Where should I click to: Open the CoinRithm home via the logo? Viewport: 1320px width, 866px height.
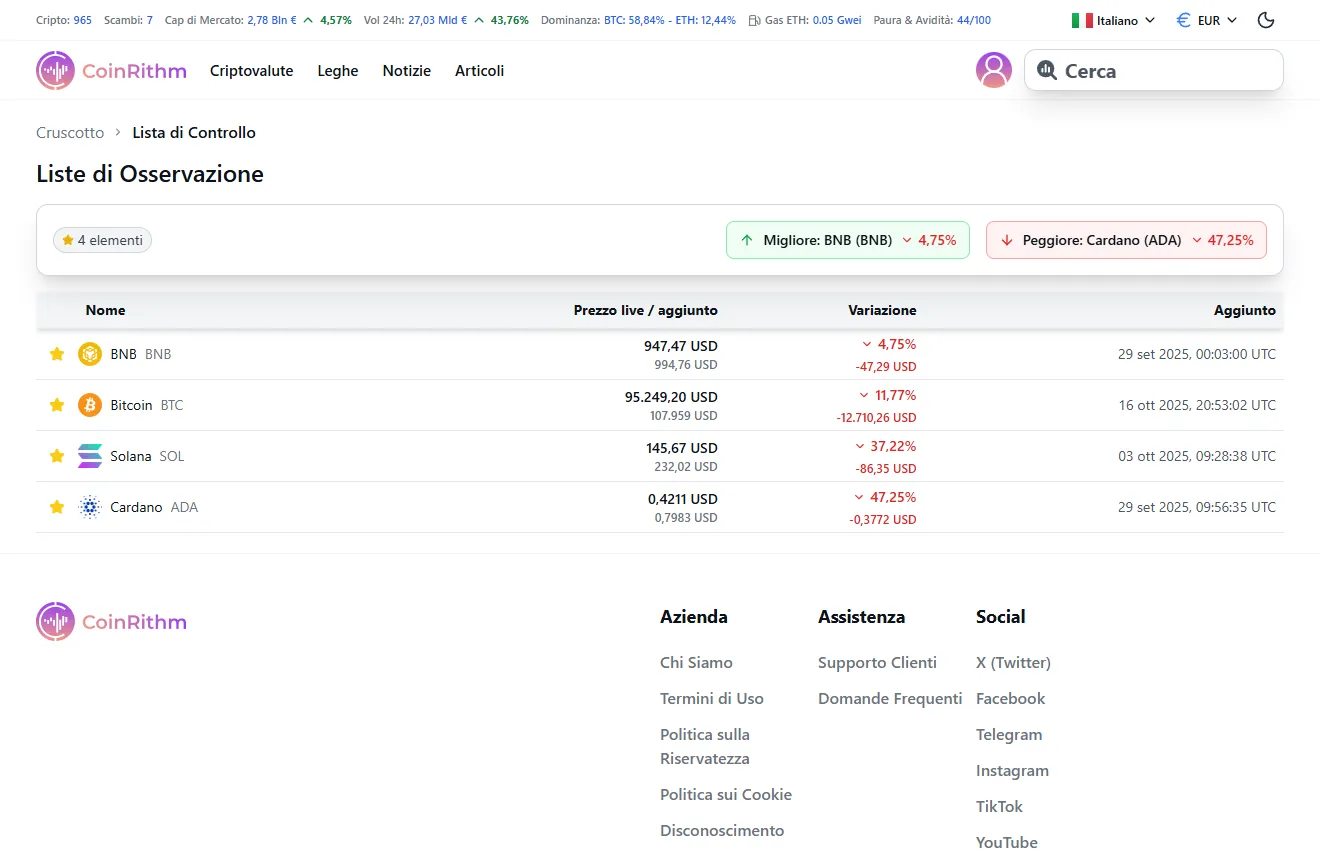coord(110,70)
